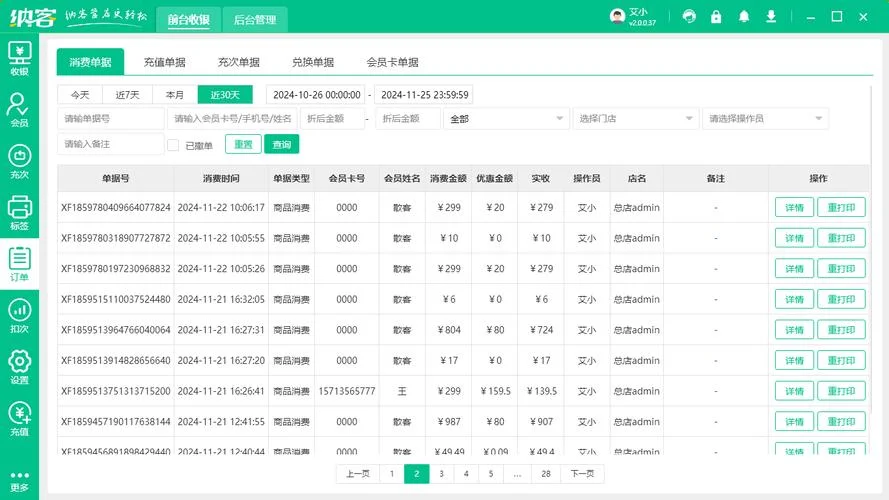This screenshot has height=500, width=889.
Task: Open the 扣次 sidebar icon
Action: (x=19, y=316)
